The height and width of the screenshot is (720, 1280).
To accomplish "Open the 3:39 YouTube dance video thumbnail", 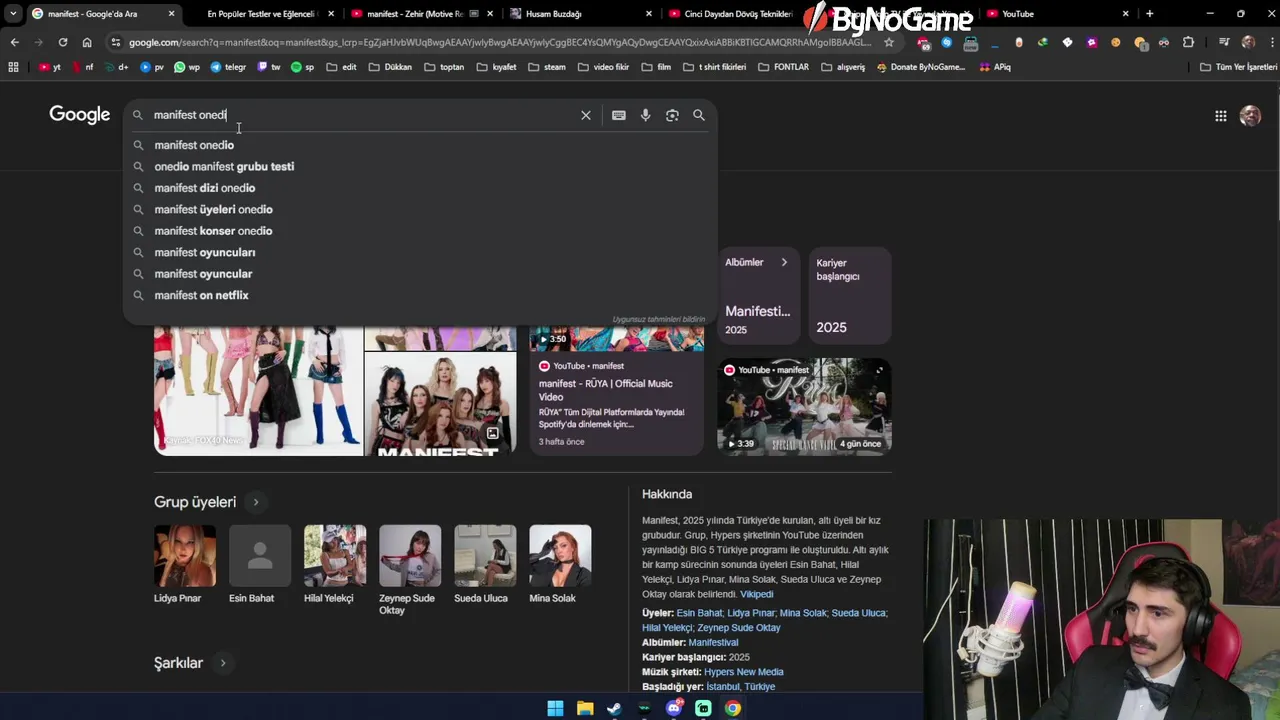I will pos(804,406).
